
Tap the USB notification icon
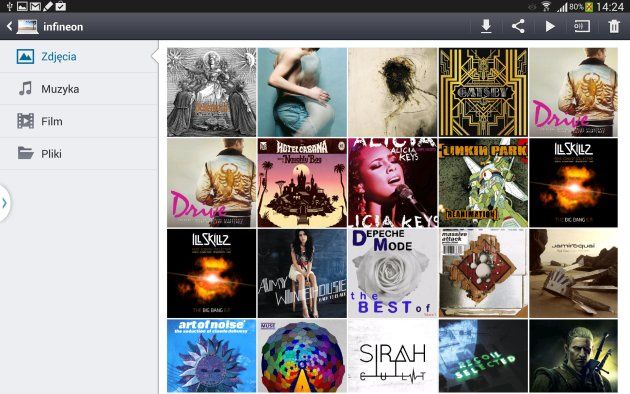click(10, 6)
